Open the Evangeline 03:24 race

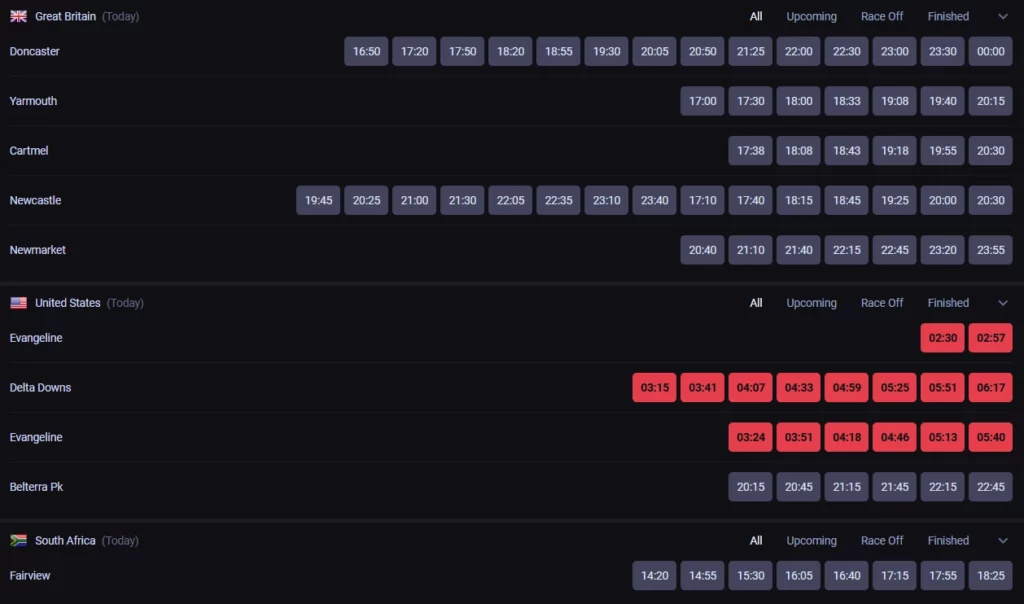750,437
